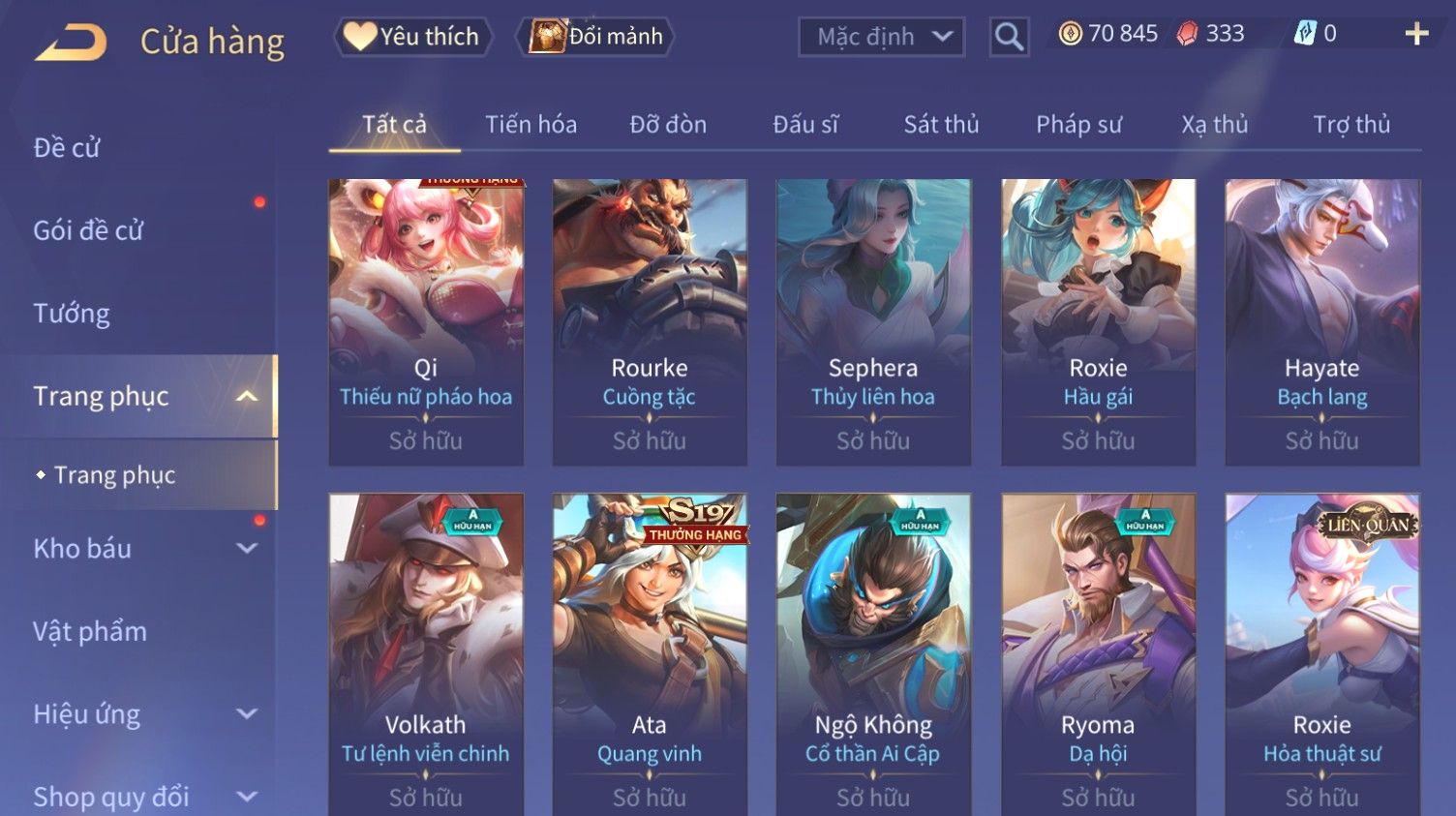This screenshot has height=816, width=1456.
Task: Select the Tiến hóa tab
Action: pyautogui.click(x=531, y=124)
